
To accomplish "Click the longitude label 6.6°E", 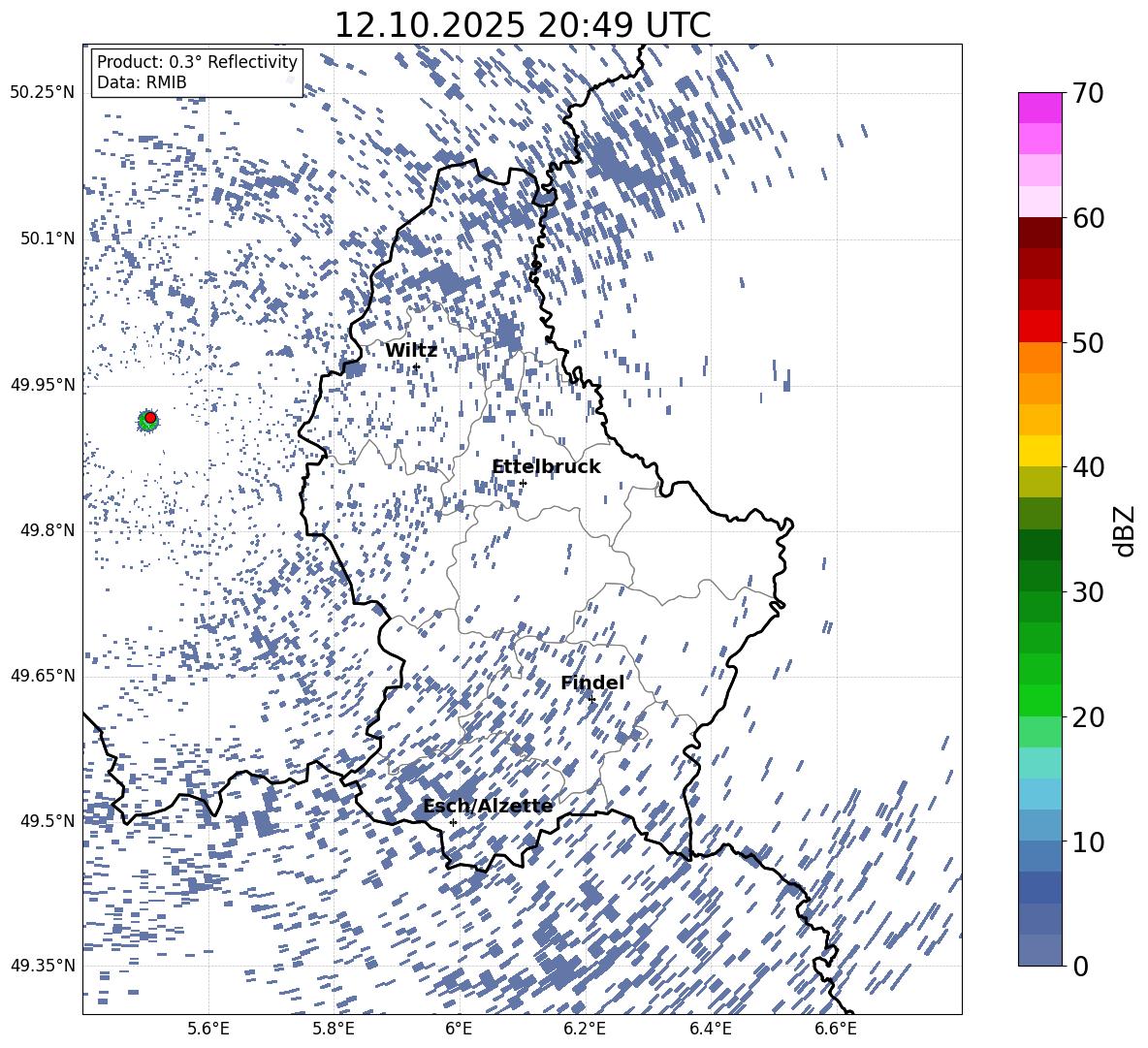I will 836,1029.
